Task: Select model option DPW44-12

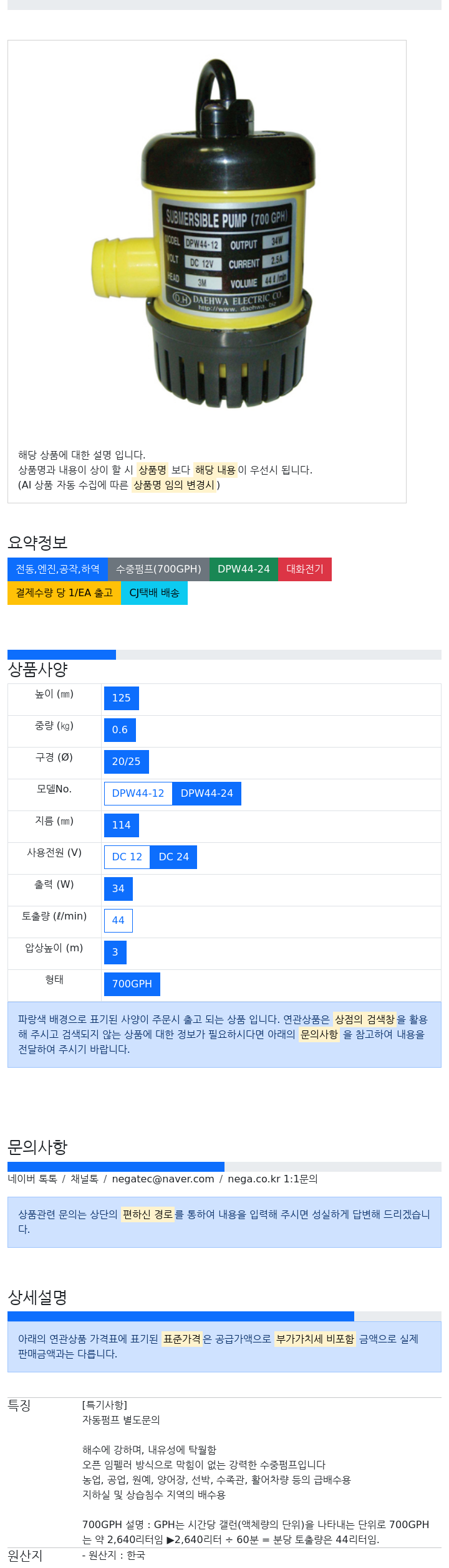Action: click(138, 794)
